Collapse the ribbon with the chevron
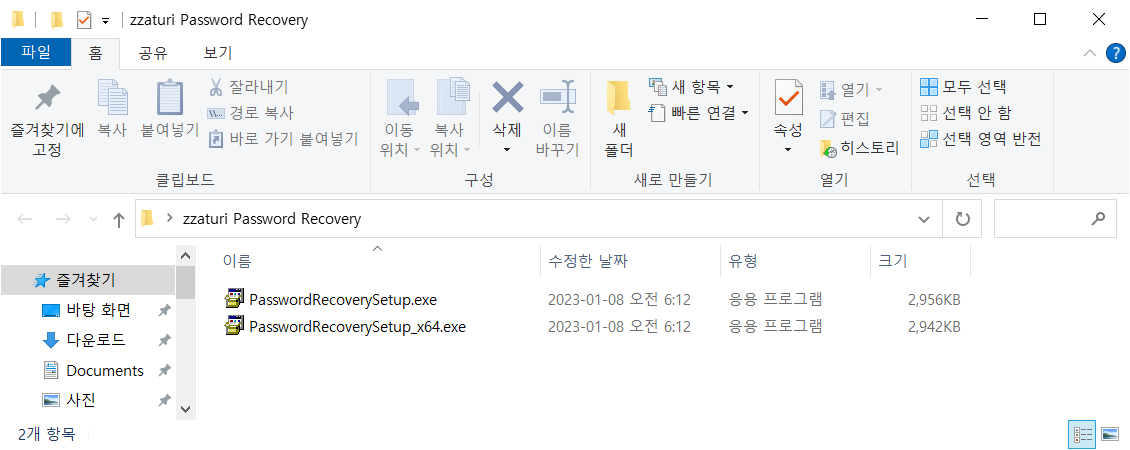 coord(1090,53)
